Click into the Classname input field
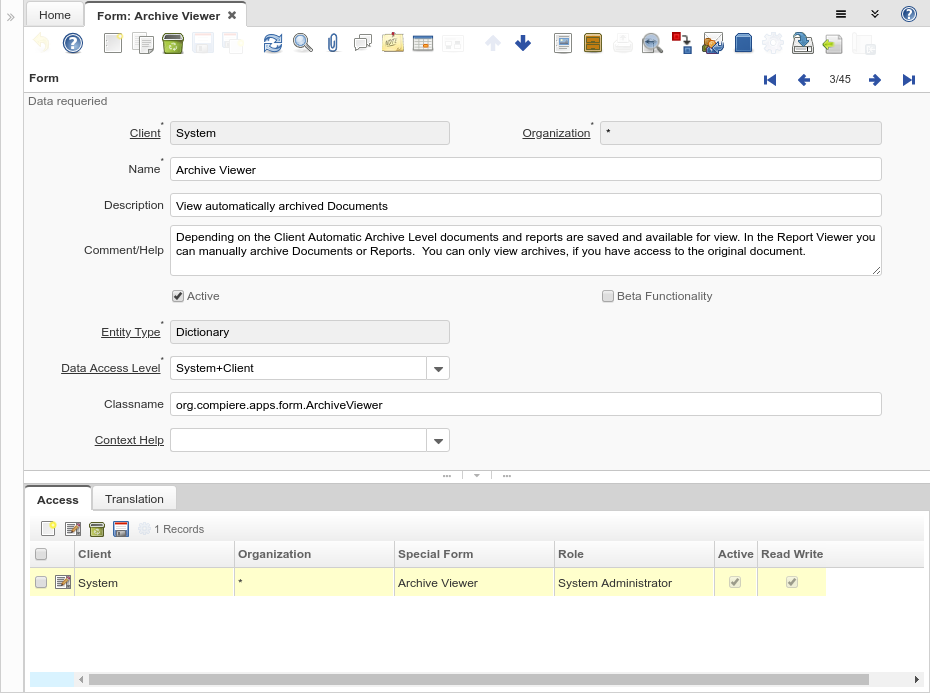This screenshot has height=693, width=930. point(525,404)
